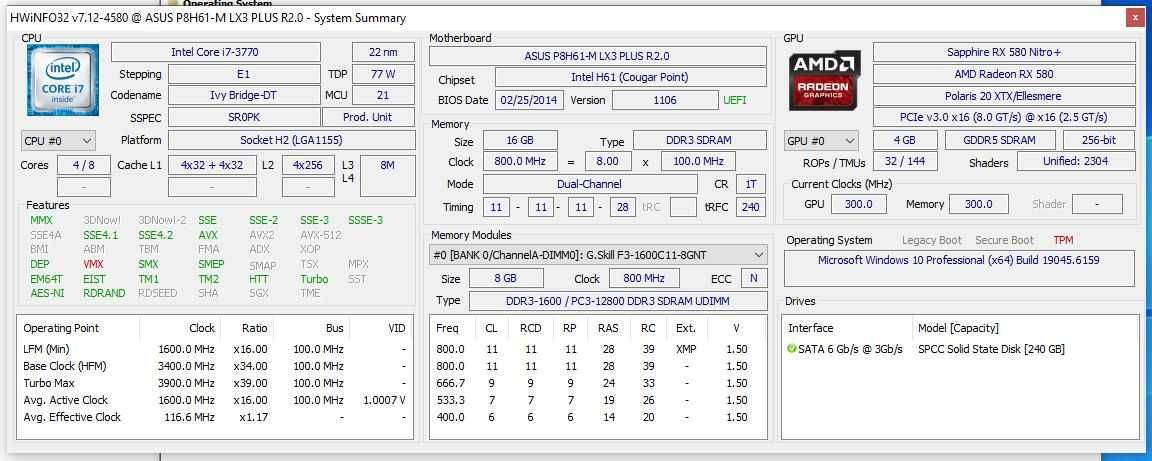Click the BIOS version 1106 field
The height and width of the screenshot is (461, 1152).
[665, 100]
